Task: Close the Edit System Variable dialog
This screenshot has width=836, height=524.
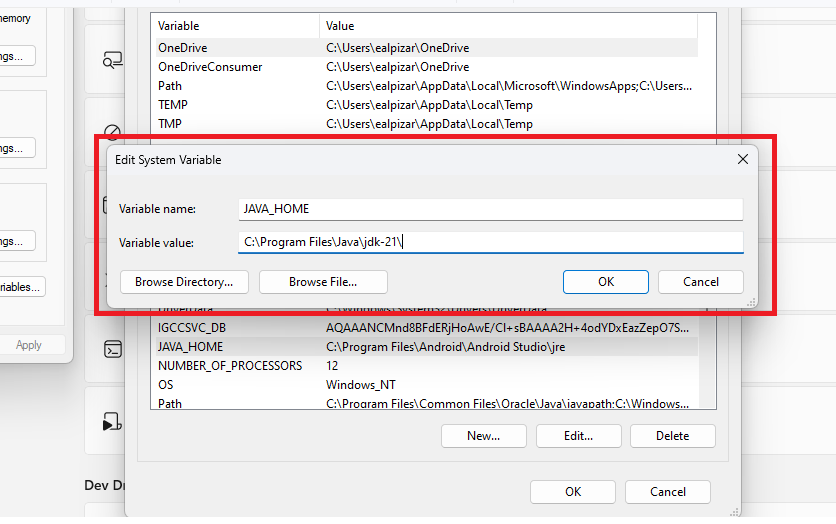Action: 742,159
